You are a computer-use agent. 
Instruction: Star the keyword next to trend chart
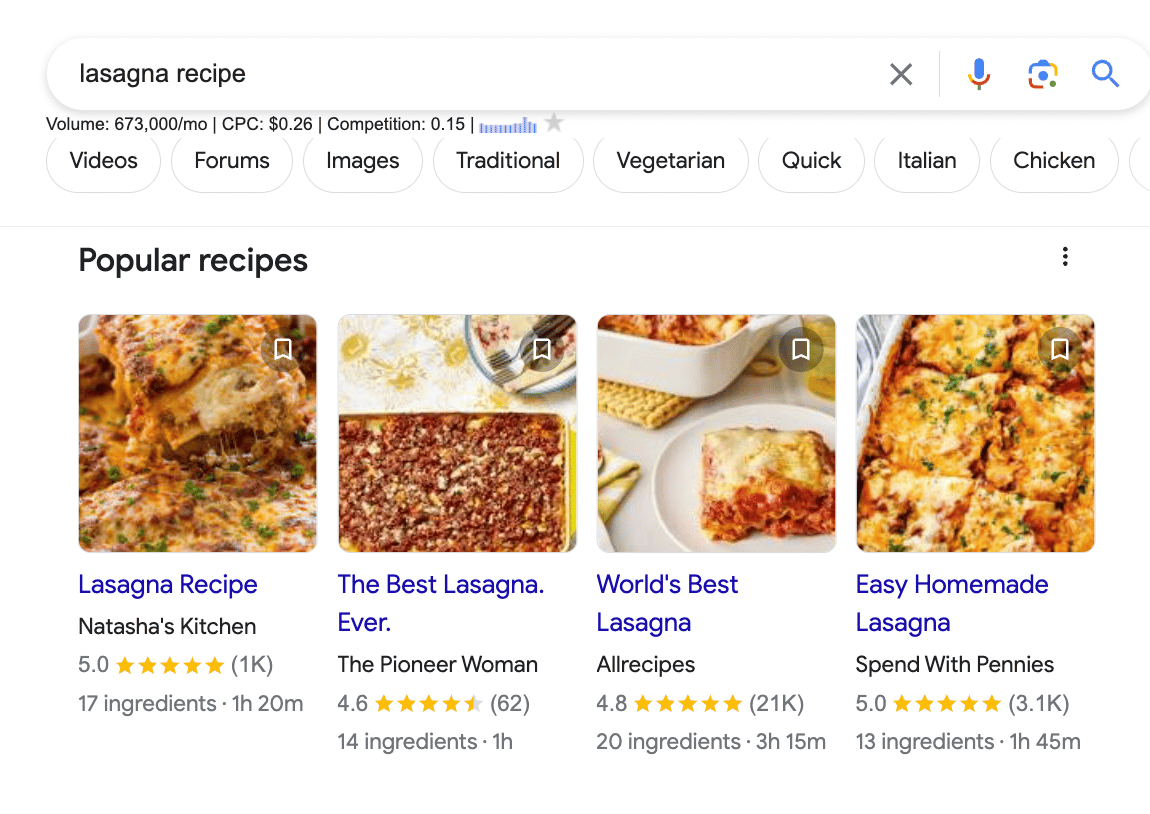[554, 122]
